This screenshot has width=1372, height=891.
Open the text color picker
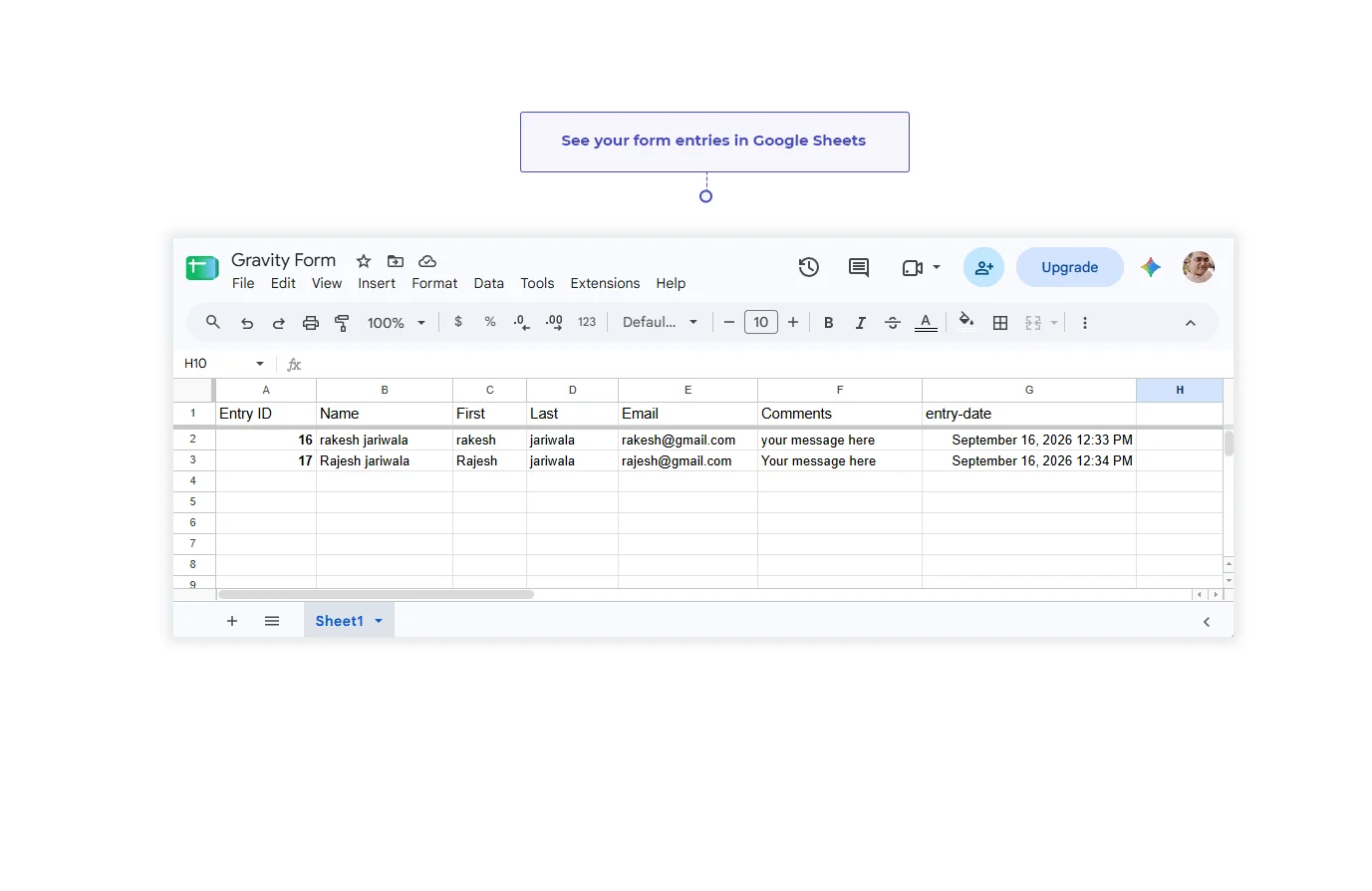[x=926, y=323]
